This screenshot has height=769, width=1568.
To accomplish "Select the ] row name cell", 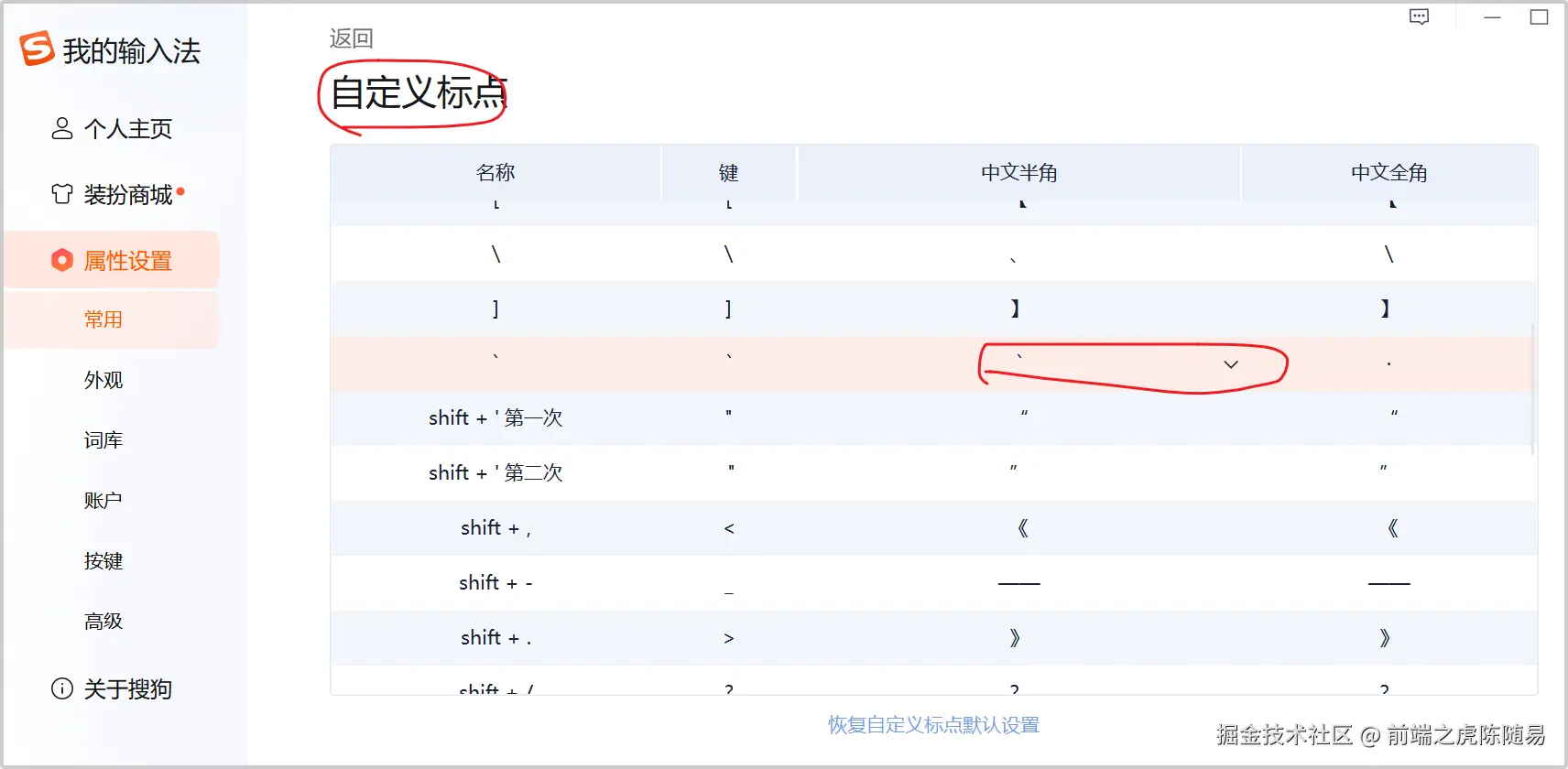I will click(495, 309).
